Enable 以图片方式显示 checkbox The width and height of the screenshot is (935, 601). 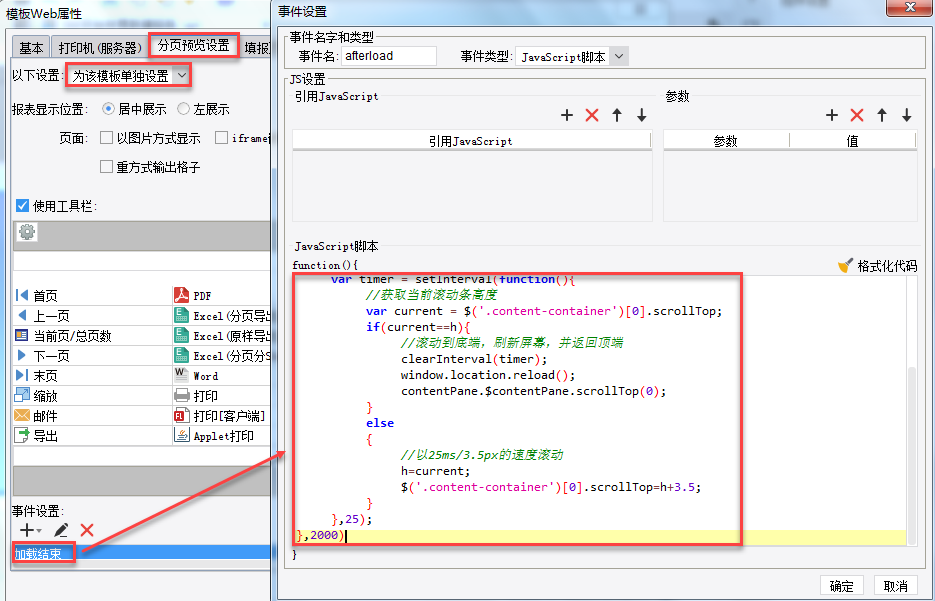coord(106,138)
